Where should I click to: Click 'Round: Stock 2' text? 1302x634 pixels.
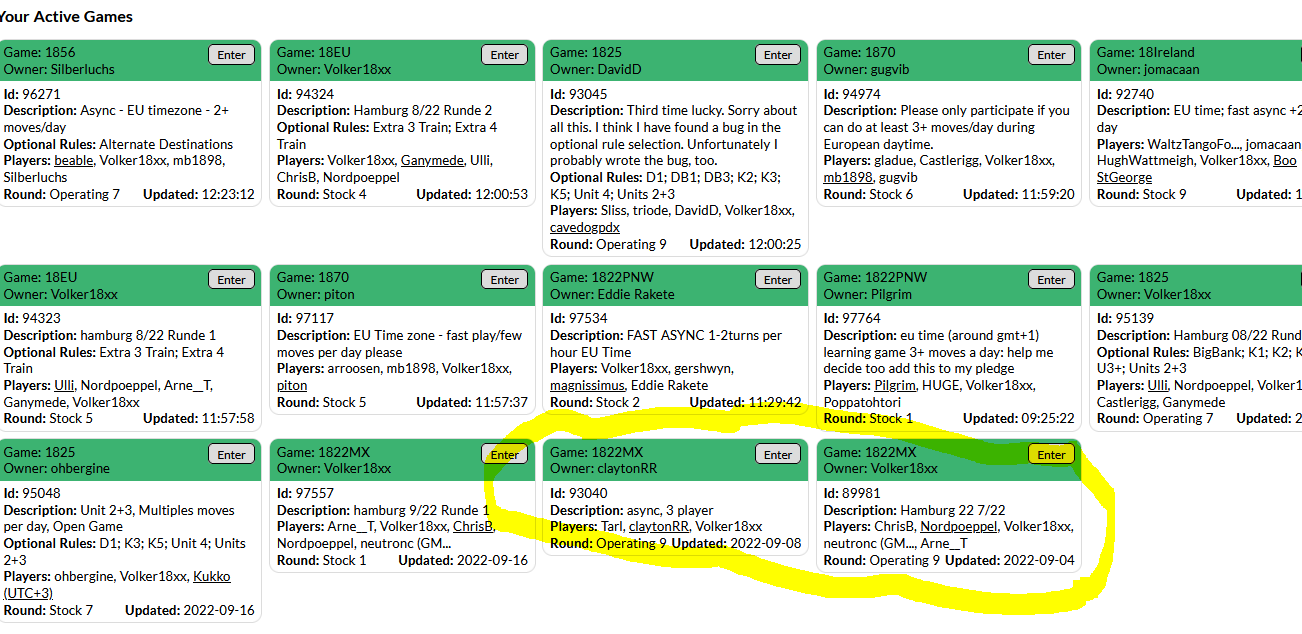point(595,403)
